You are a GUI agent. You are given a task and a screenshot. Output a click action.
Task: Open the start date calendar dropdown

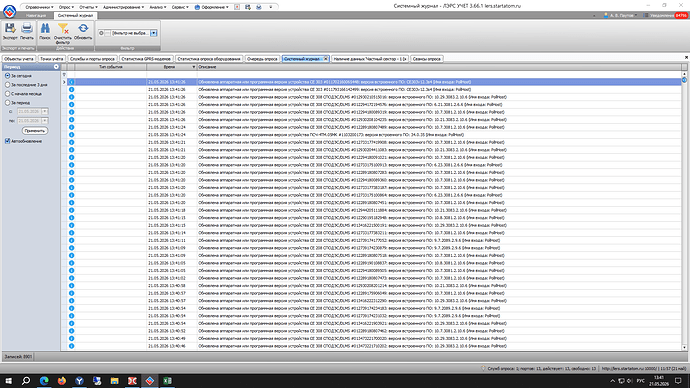click(x=44, y=111)
